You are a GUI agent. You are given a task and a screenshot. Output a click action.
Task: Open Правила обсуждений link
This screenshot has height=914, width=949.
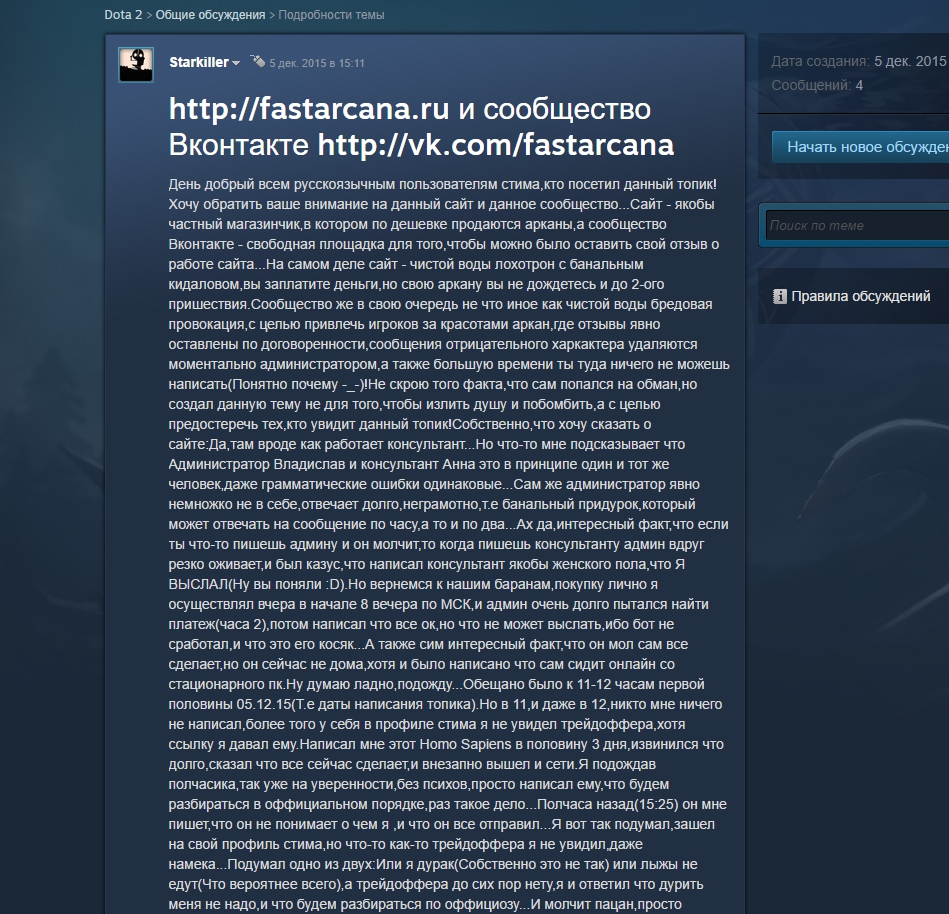(861, 297)
